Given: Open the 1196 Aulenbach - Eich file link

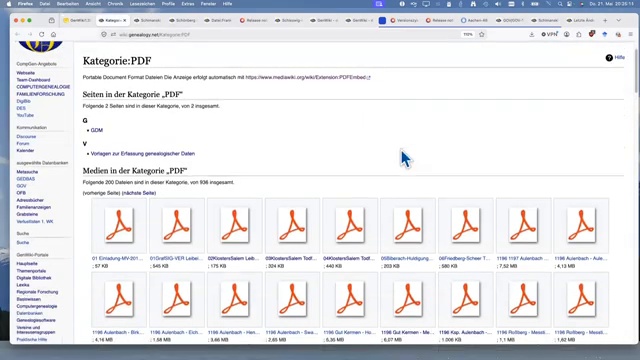Looking at the screenshot, I should 176,332.
